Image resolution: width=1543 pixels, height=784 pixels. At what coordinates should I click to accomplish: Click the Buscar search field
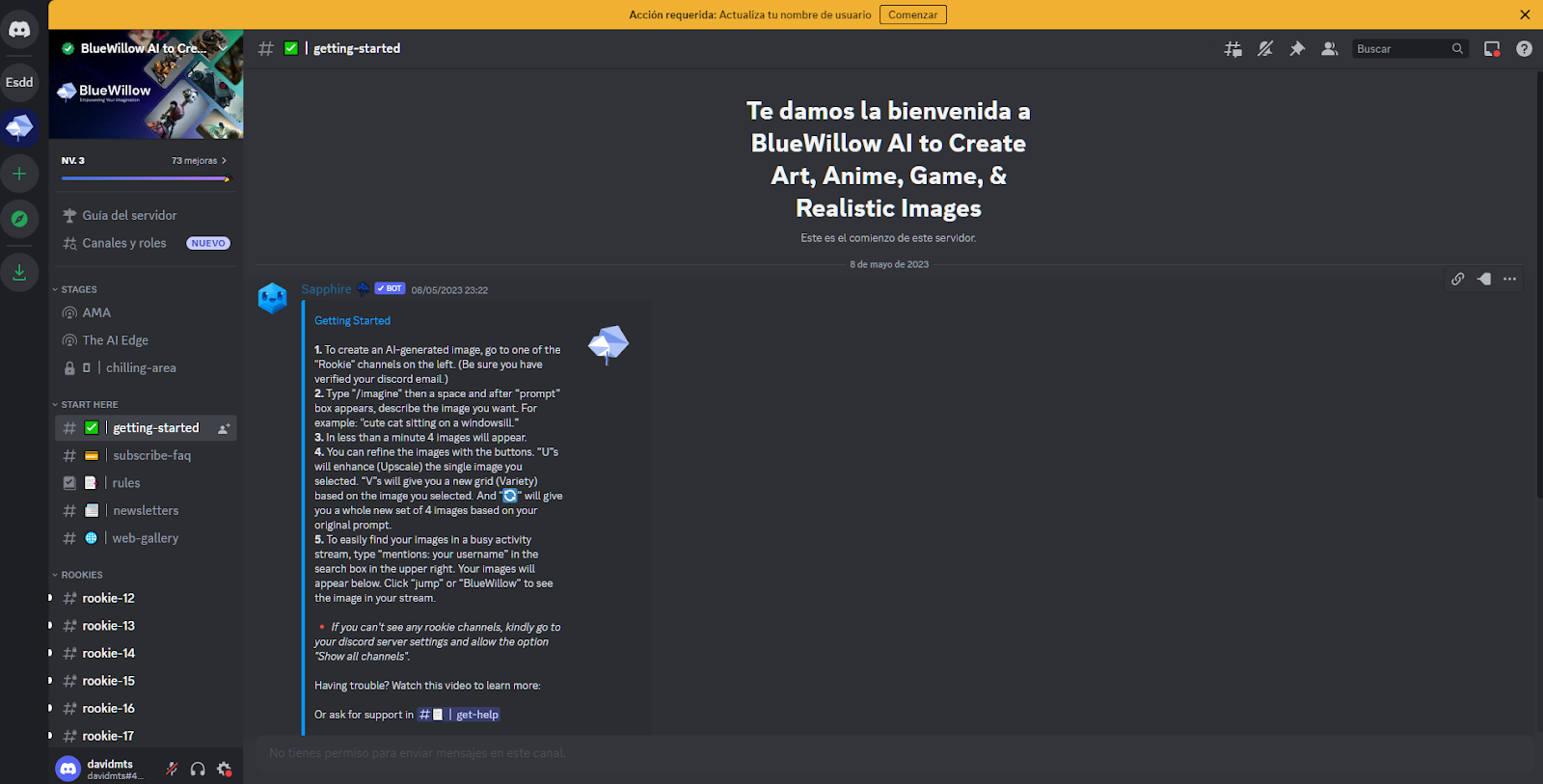pos(1410,48)
